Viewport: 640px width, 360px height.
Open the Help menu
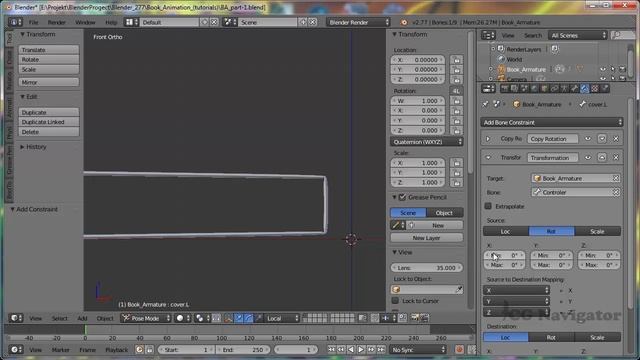[x=111, y=22]
